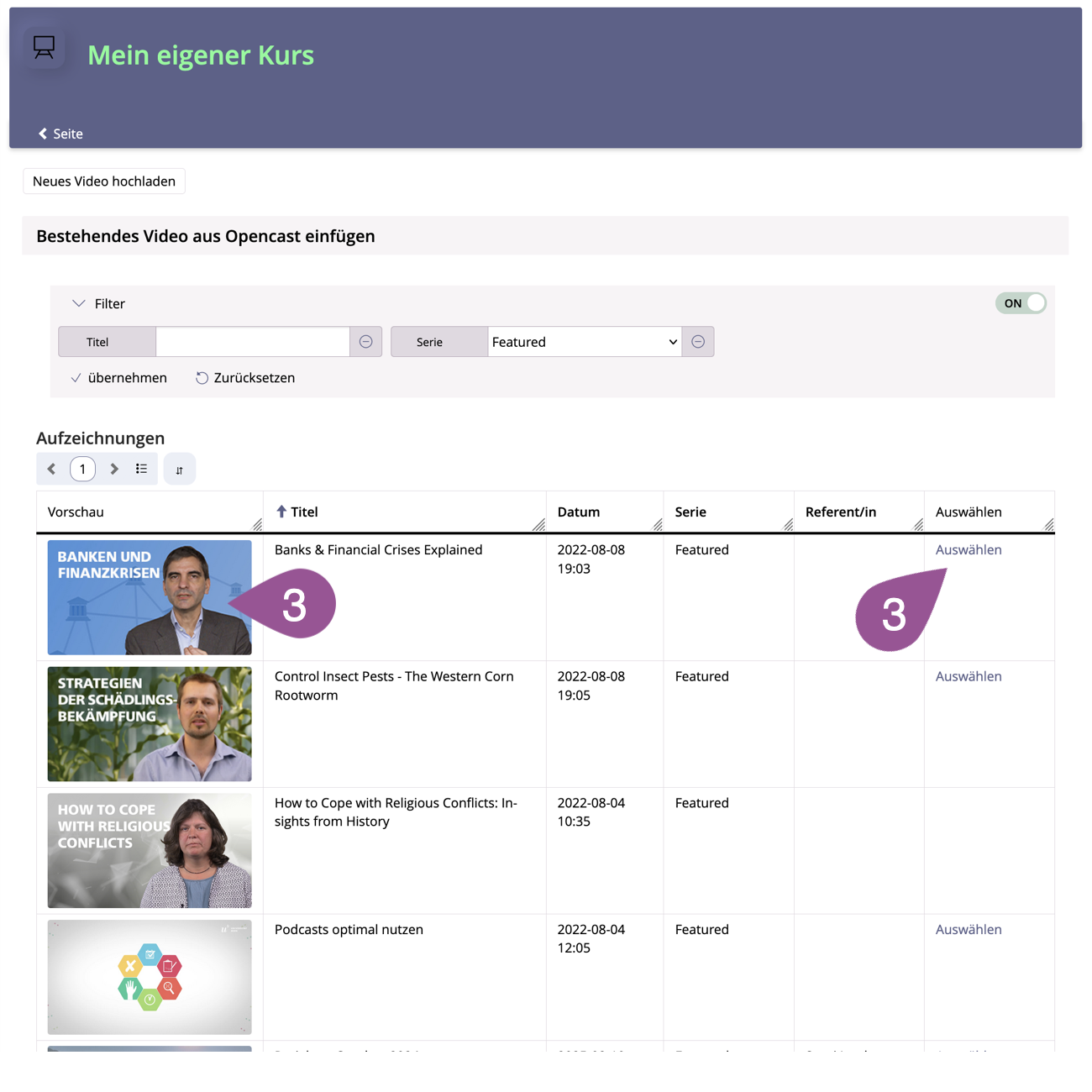Apply filters with übernehmen
This screenshot has height=1092, width=1092.
(119, 378)
